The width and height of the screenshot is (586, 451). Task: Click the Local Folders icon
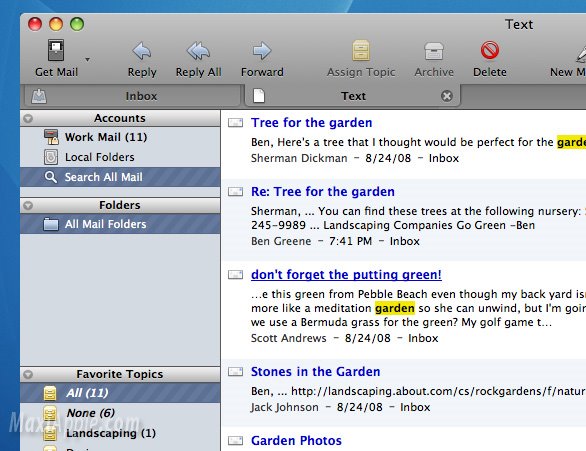(x=51, y=157)
